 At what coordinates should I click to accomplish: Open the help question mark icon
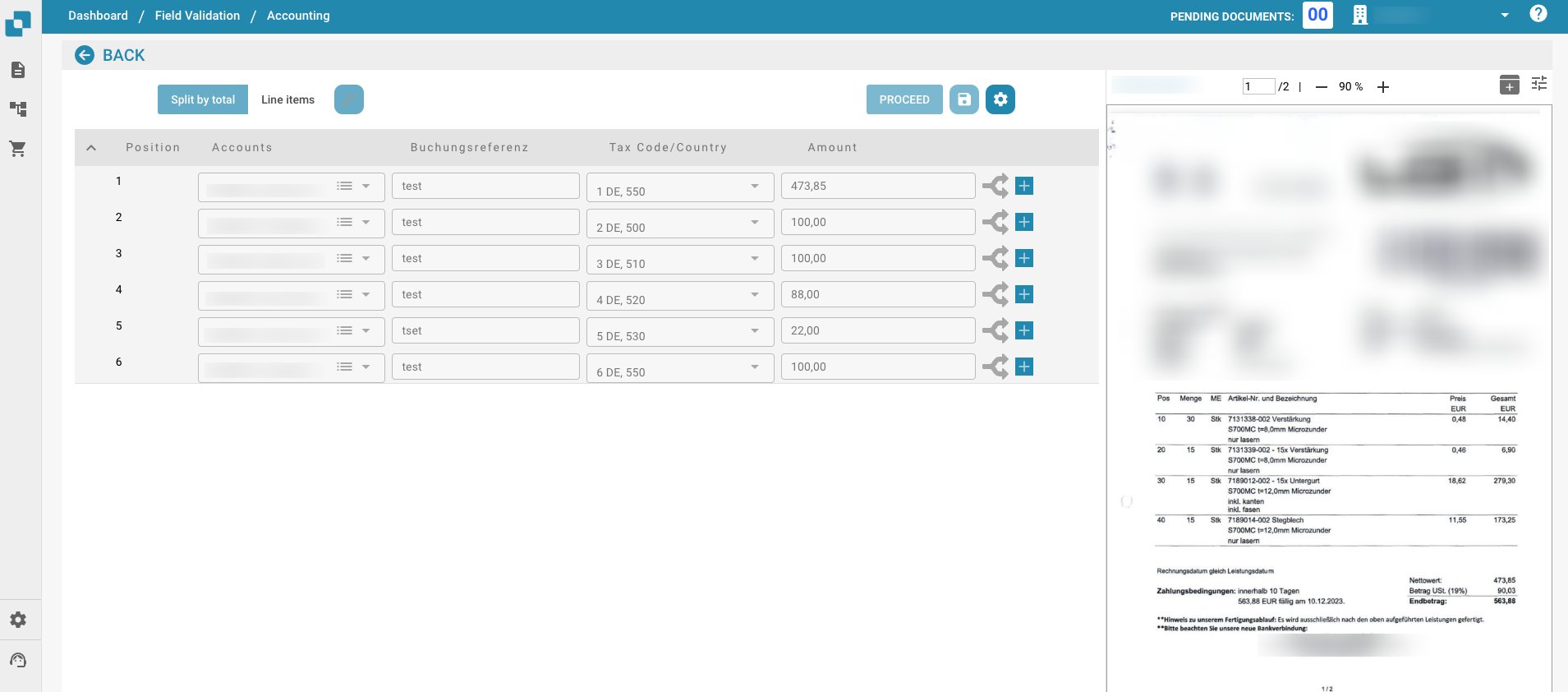coord(1538,14)
